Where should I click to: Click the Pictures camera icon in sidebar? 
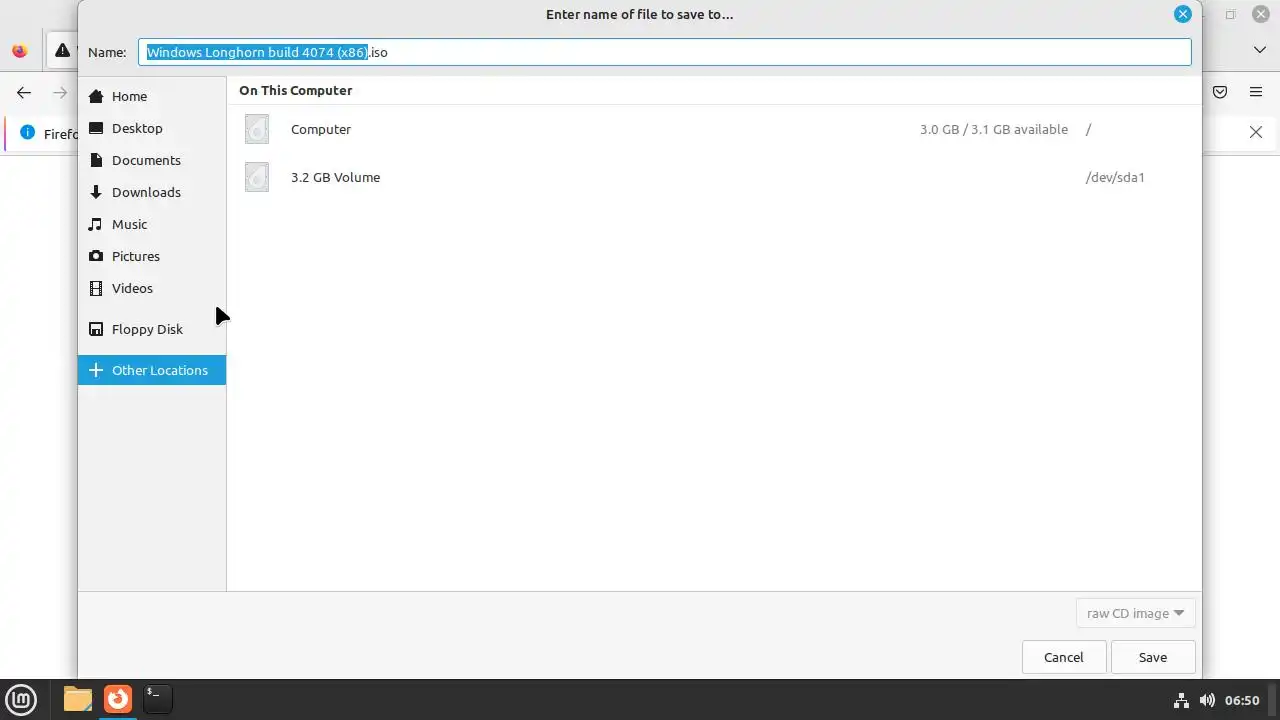96,256
